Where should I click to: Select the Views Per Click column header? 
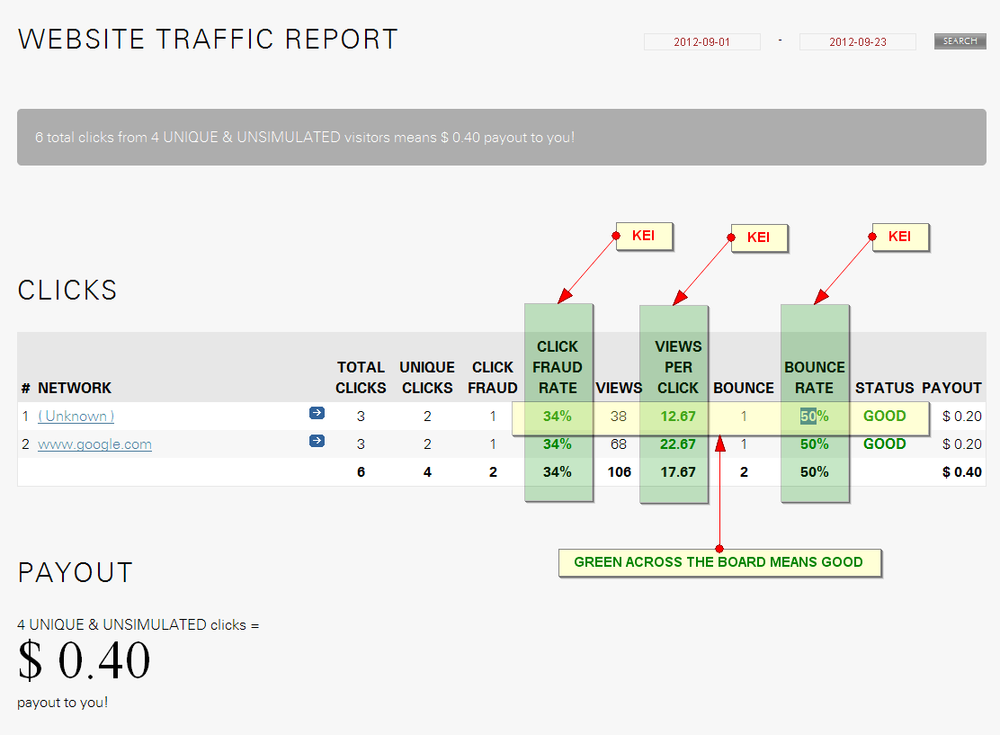(x=678, y=367)
